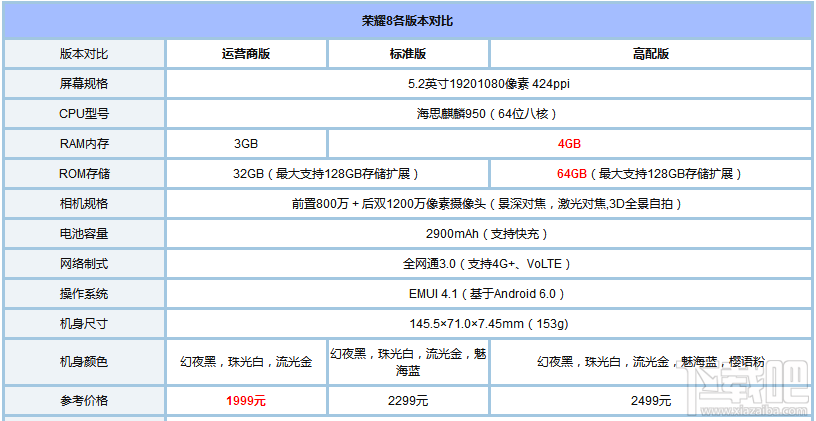This screenshot has height=421, width=816.
Task: Select the 机身尺寸 row label
Action: [x=84, y=324]
